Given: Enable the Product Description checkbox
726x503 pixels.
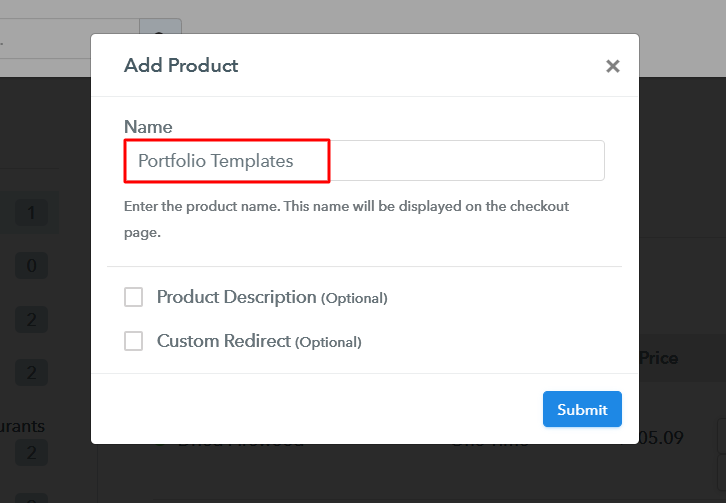Looking at the screenshot, I should 133,297.
